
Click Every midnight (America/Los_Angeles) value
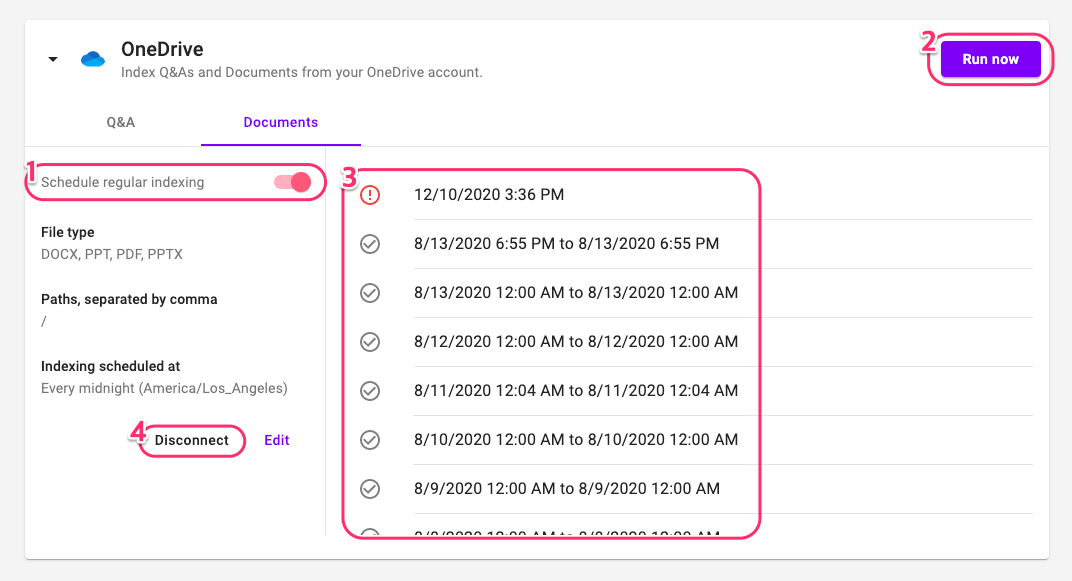164,388
